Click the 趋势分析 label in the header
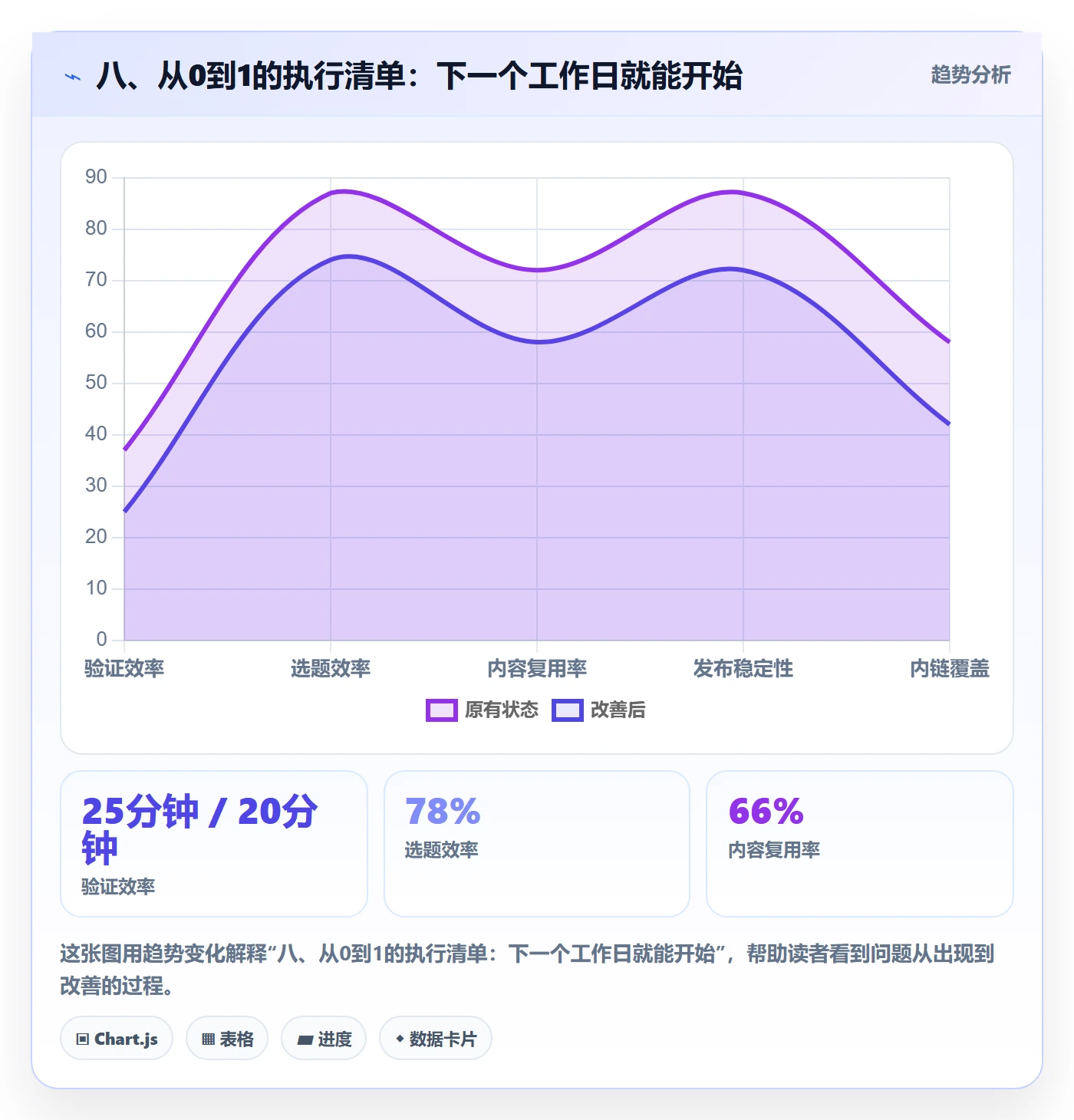The image size is (1074, 1120). (x=970, y=75)
